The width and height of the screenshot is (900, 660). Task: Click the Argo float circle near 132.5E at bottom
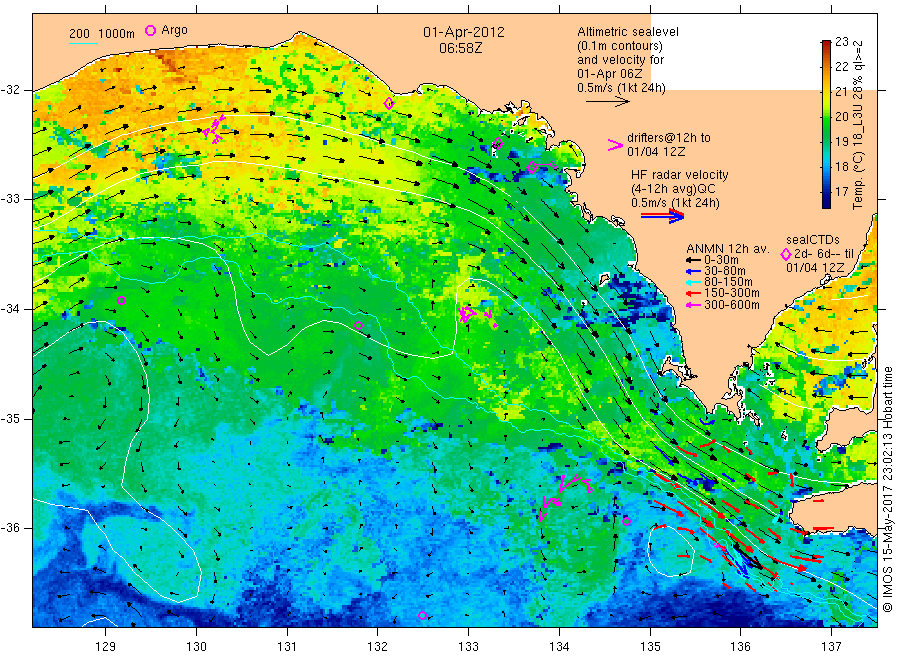tap(422, 616)
